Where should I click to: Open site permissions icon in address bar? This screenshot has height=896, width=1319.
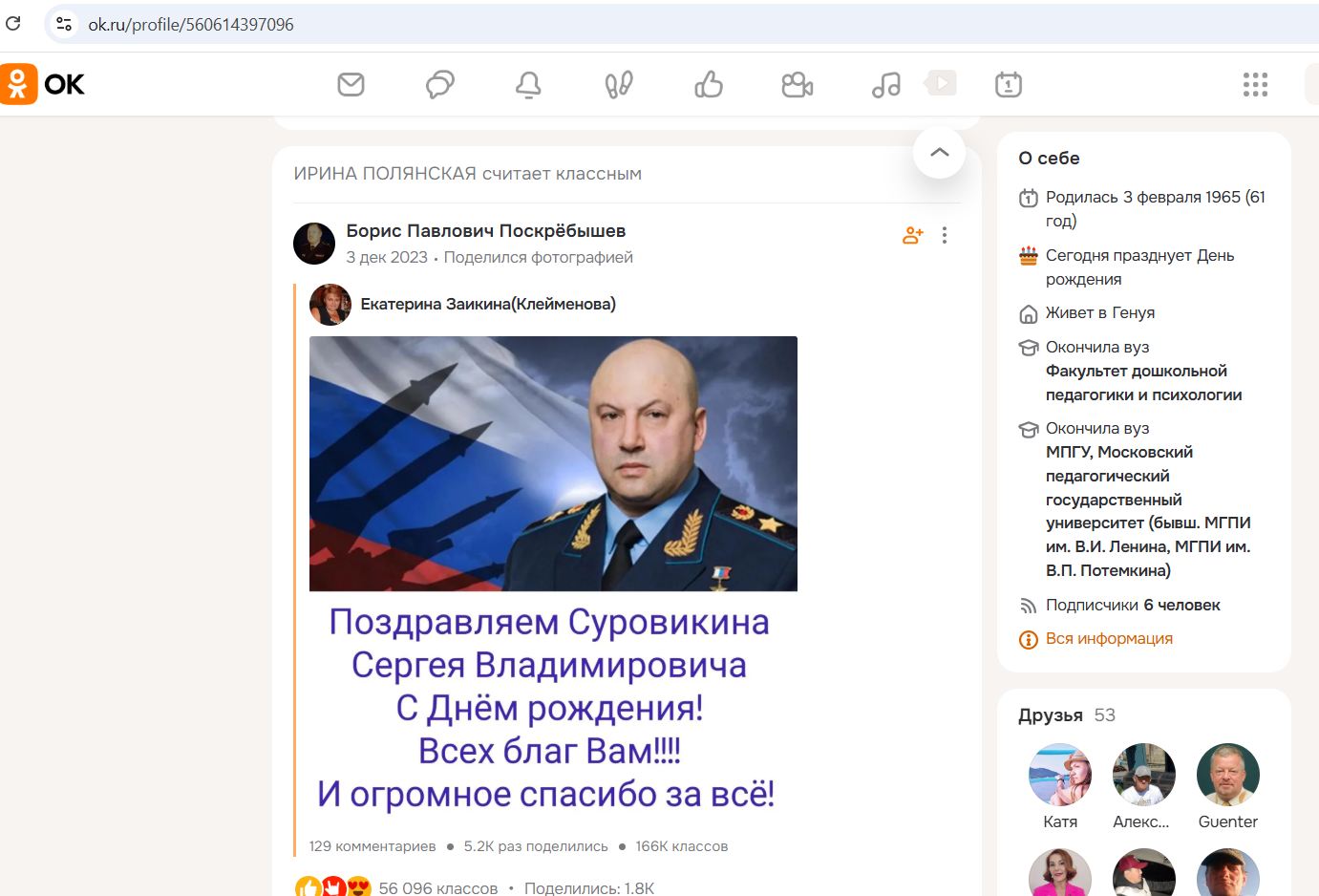click(63, 23)
